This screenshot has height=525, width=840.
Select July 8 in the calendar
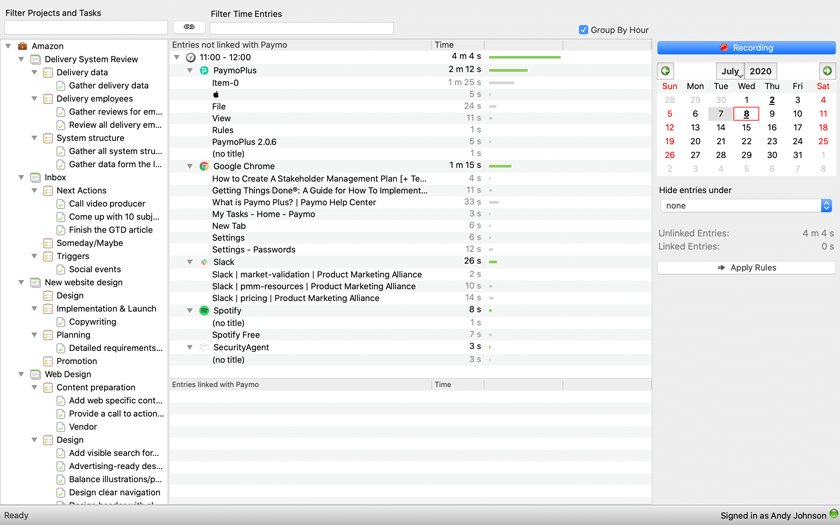(x=746, y=114)
